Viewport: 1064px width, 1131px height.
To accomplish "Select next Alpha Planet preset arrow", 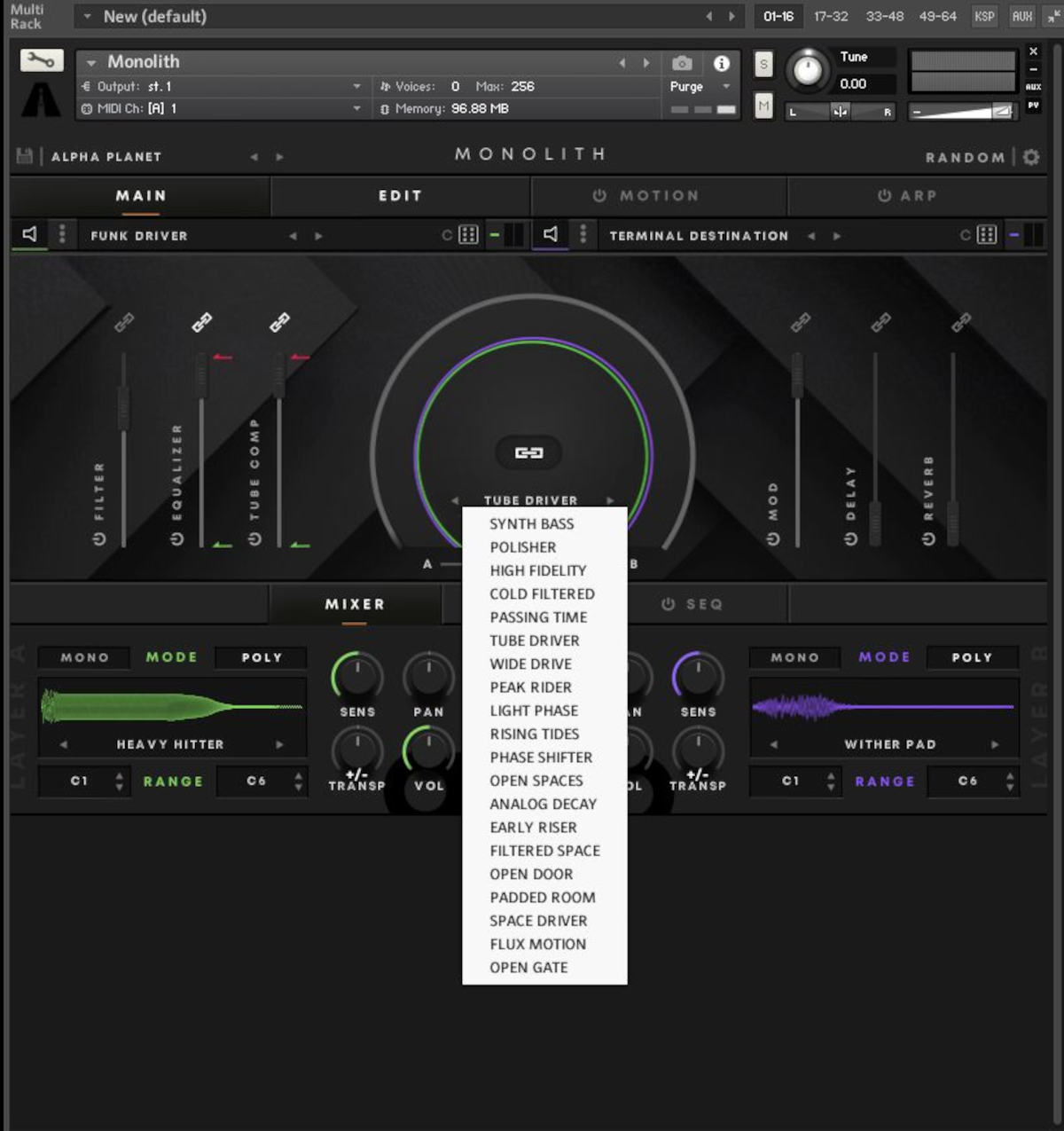I will [x=279, y=157].
